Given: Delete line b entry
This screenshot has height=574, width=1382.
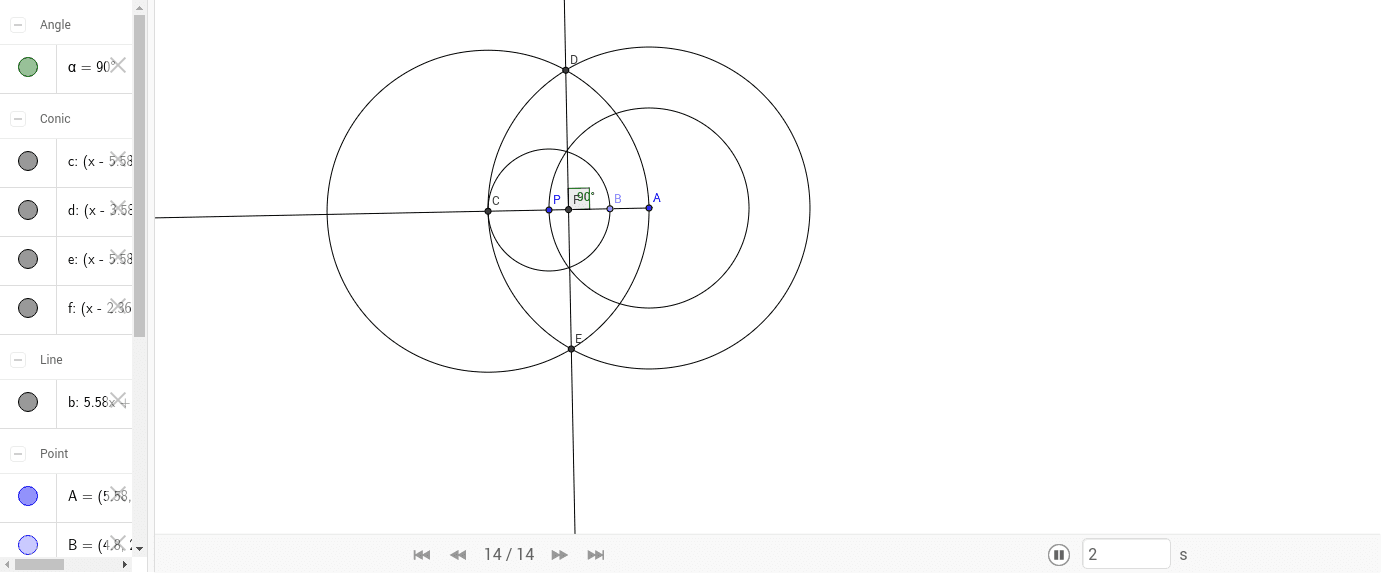Looking at the screenshot, I should tap(118, 399).
